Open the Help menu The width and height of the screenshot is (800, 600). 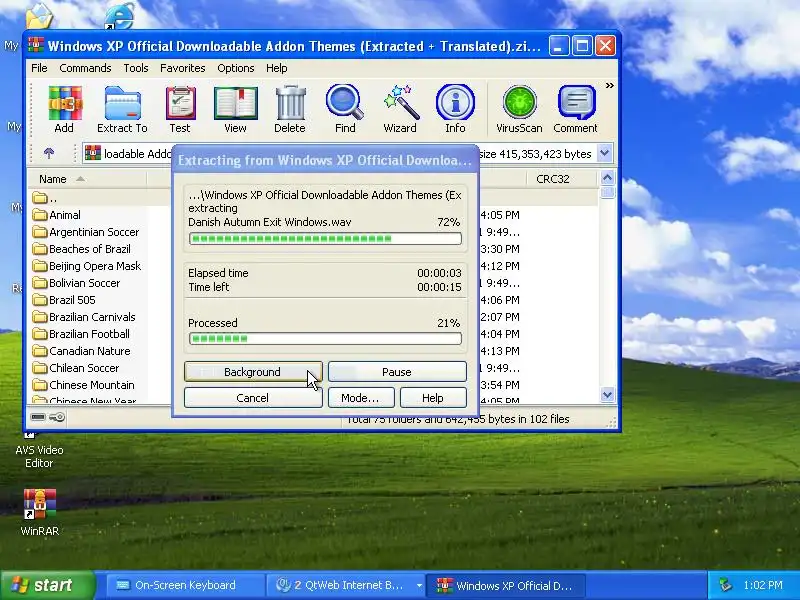coord(277,68)
